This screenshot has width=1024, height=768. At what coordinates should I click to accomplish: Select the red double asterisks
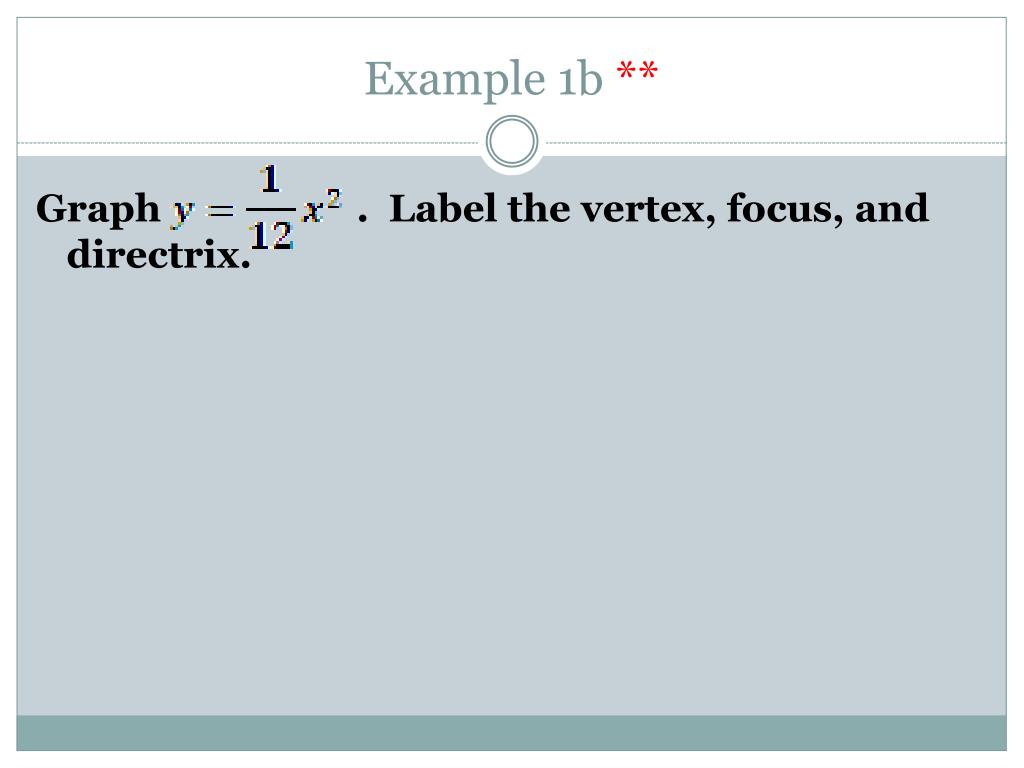[x=637, y=71]
